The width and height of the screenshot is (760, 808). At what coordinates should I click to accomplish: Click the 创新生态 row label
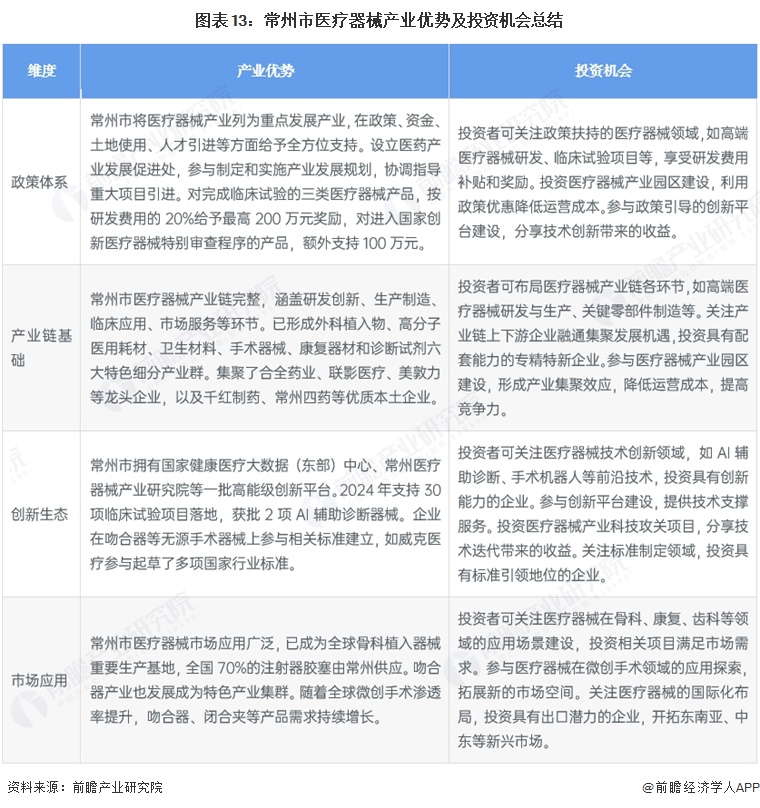[40, 514]
